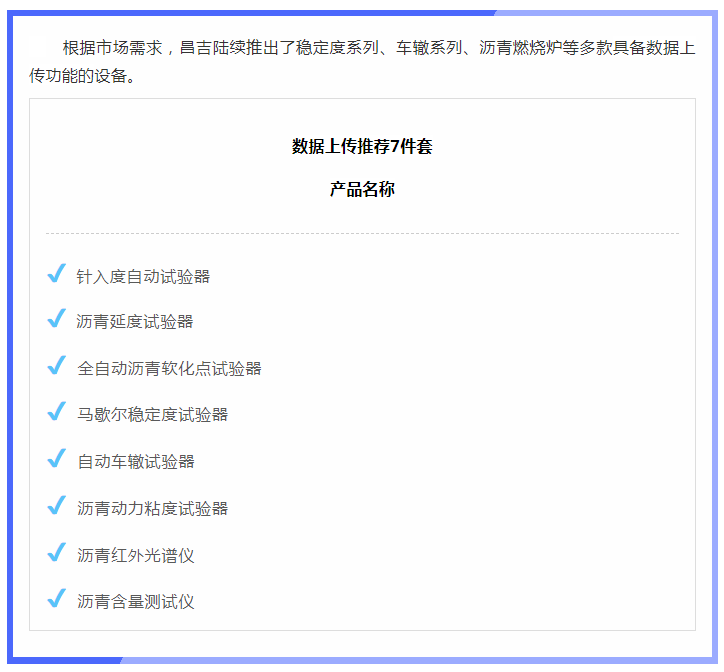
Task: Select the 沥青延度试验器 list item text
Action: click(135, 322)
